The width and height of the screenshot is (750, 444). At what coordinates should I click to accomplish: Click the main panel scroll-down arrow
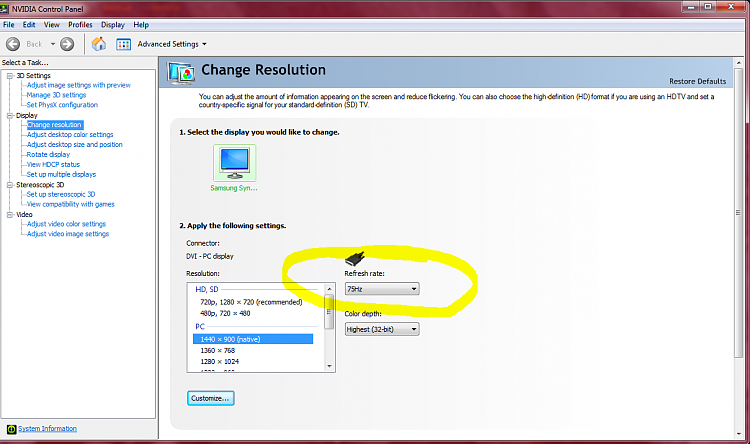pos(738,434)
